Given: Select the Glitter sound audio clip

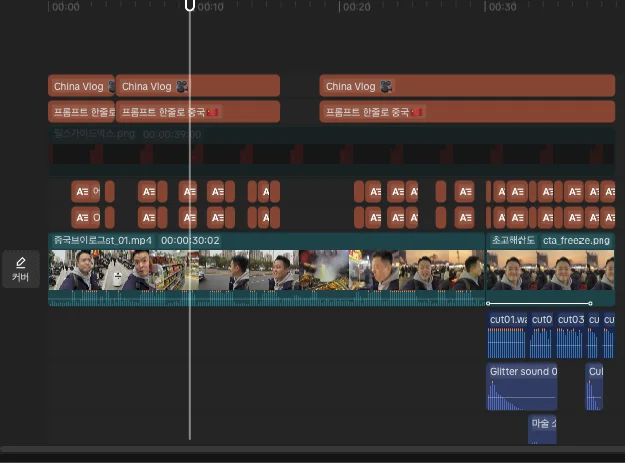Looking at the screenshot, I should (522, 386).
